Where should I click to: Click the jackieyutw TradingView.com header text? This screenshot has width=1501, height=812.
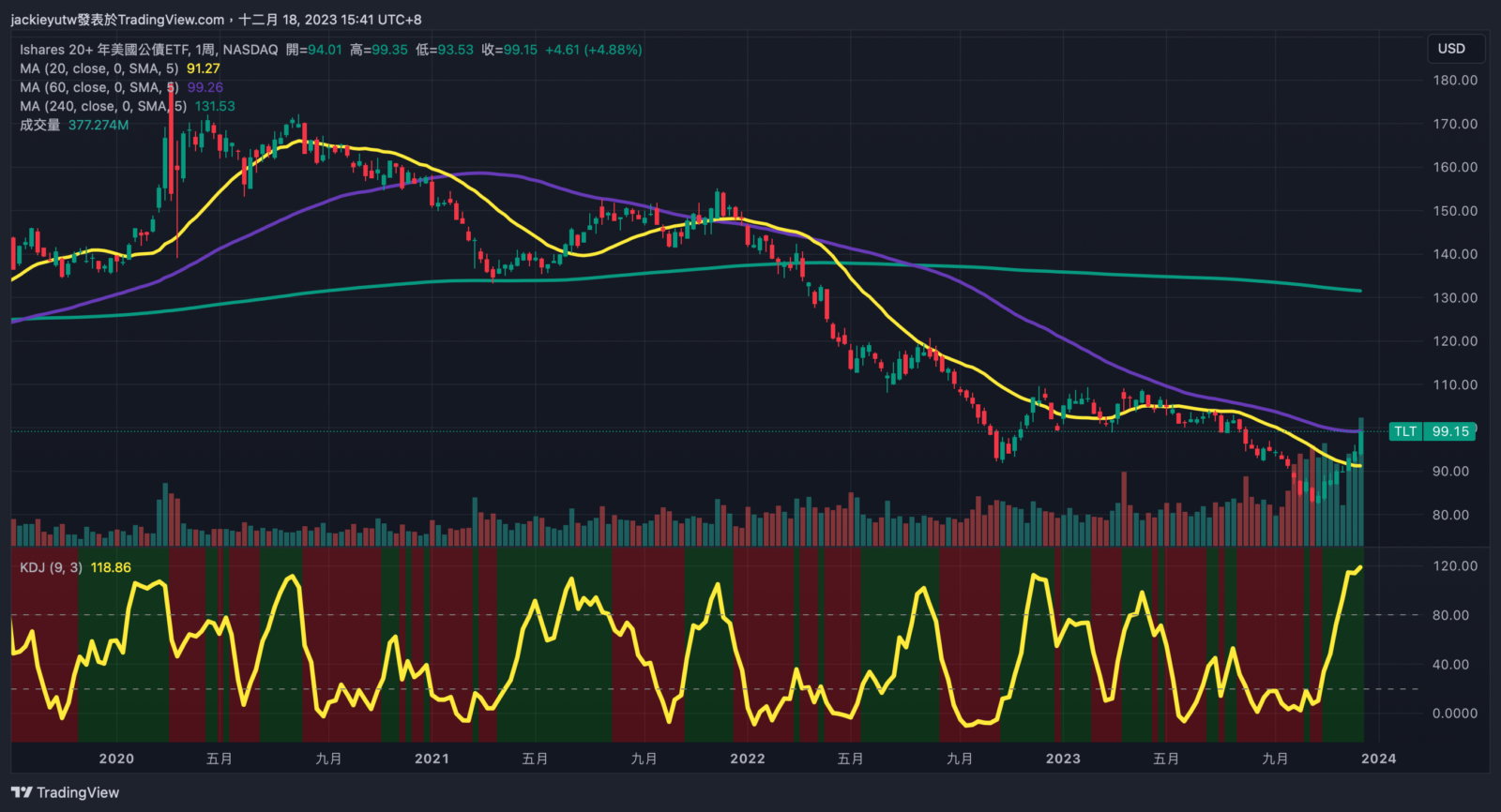click(x=117, y=20)
